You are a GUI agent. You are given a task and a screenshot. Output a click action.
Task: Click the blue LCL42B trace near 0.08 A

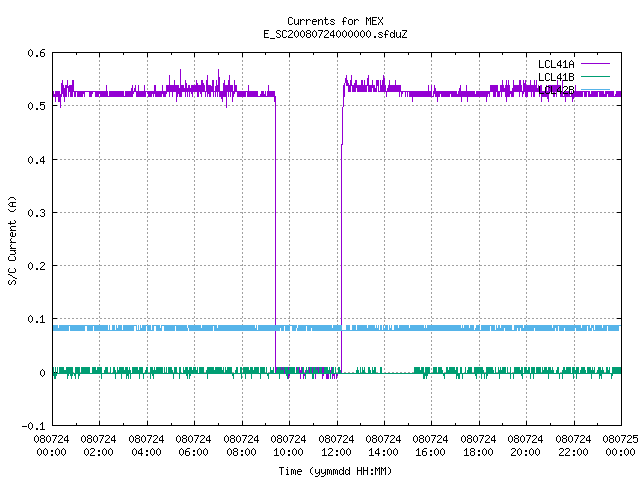[x=337, y=328]
